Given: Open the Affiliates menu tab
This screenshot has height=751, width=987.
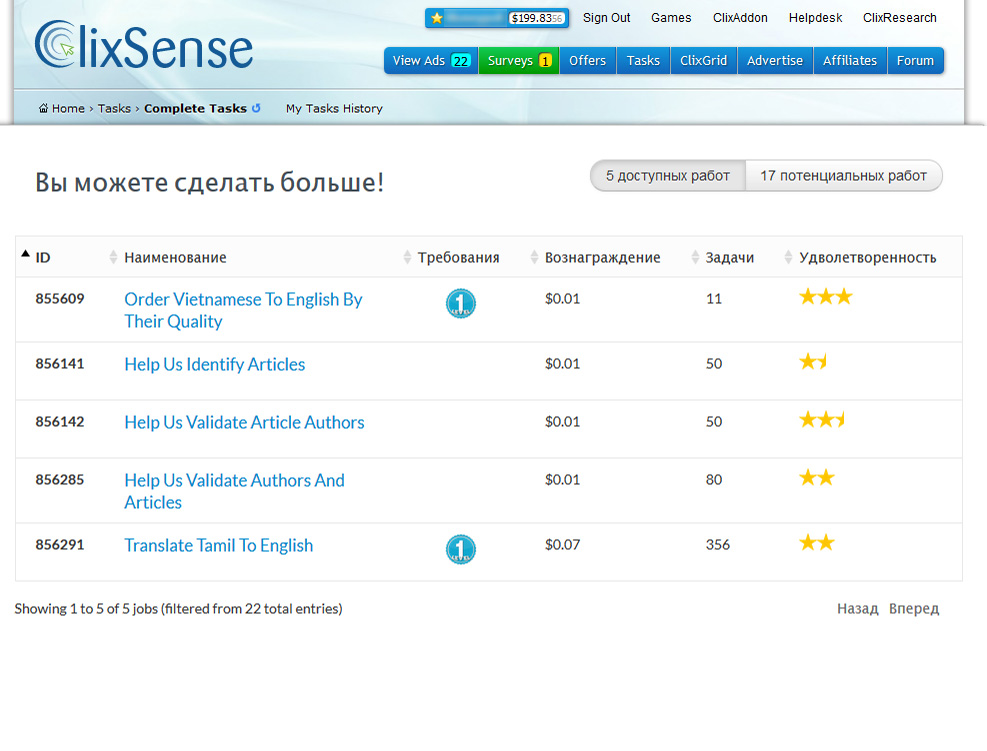Looking at the screenshot, I should [850, 61].
